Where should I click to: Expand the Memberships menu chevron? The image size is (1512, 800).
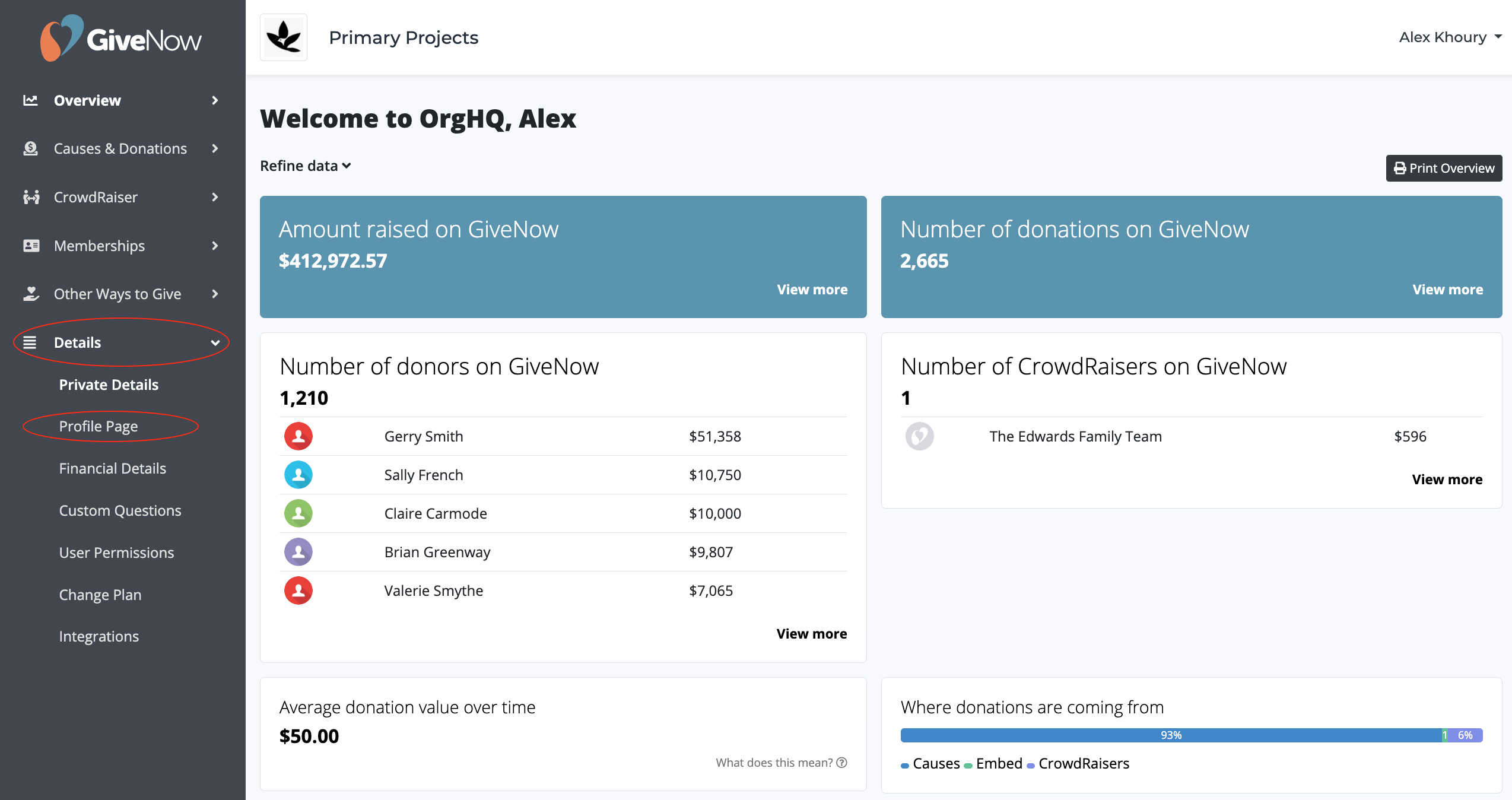(x=215, y=246)
